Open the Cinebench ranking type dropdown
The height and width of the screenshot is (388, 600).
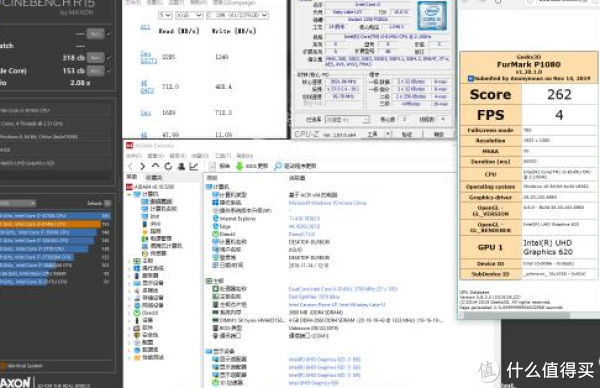pyautogui.click(x=18, y=203)
